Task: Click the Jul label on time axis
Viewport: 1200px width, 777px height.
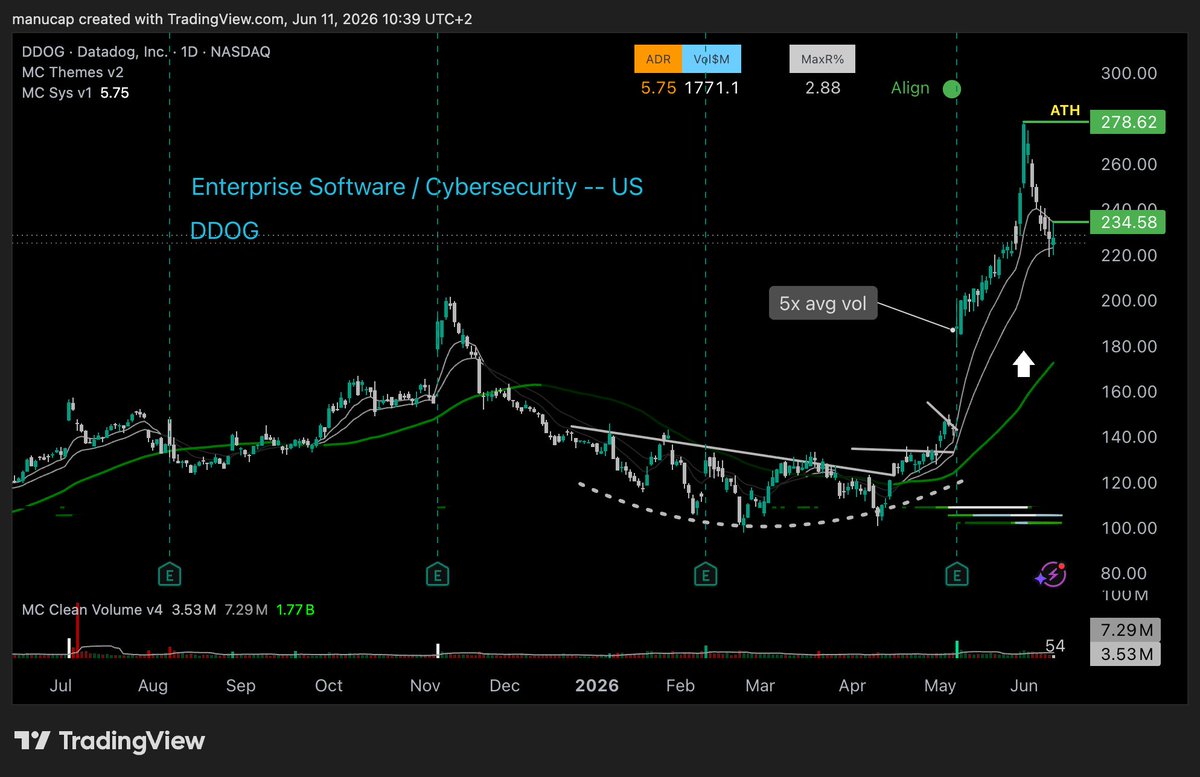Action: pyautogui.click(x=62, y=686)
